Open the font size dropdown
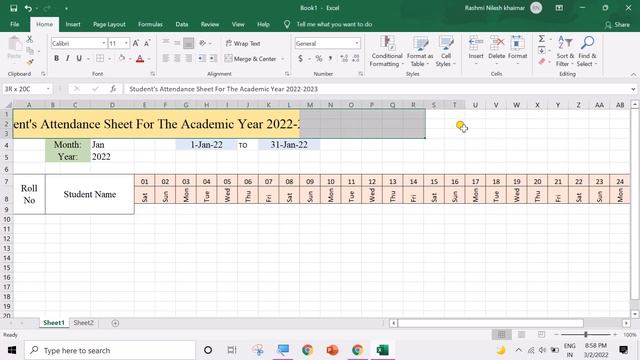Viewport: 640px width, 360px height. (126, 43)
